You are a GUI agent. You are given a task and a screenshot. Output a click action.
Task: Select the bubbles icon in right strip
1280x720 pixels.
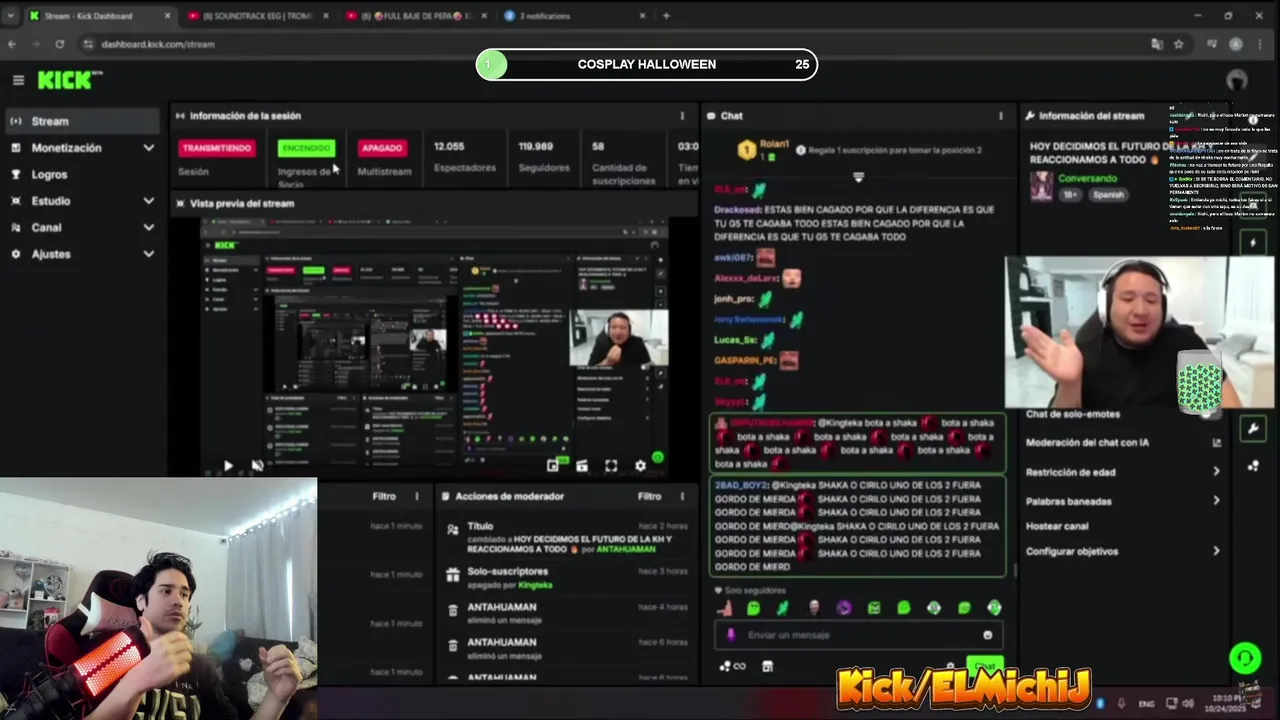coord(1253,466)
